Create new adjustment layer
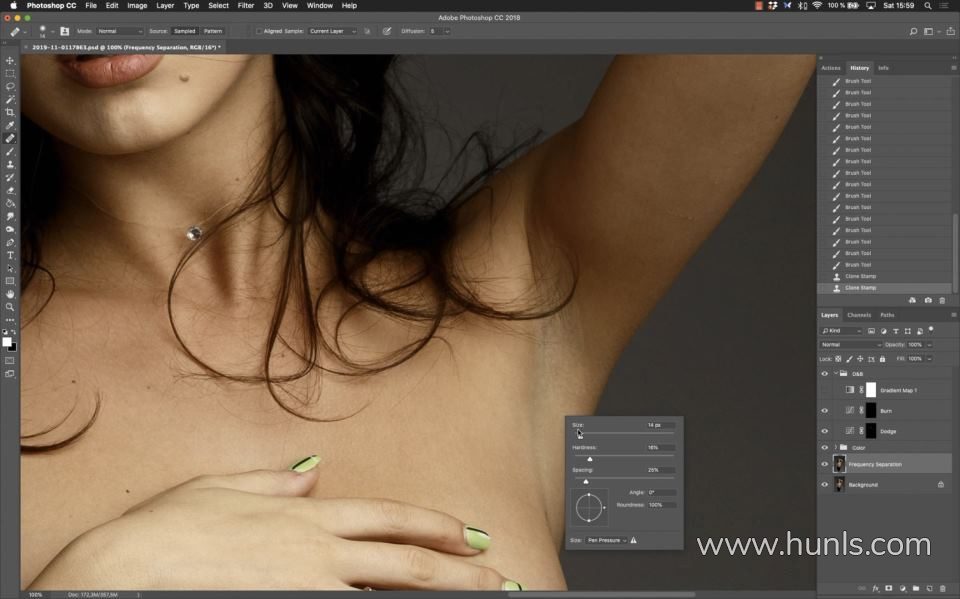 click(x=902, y=589)
